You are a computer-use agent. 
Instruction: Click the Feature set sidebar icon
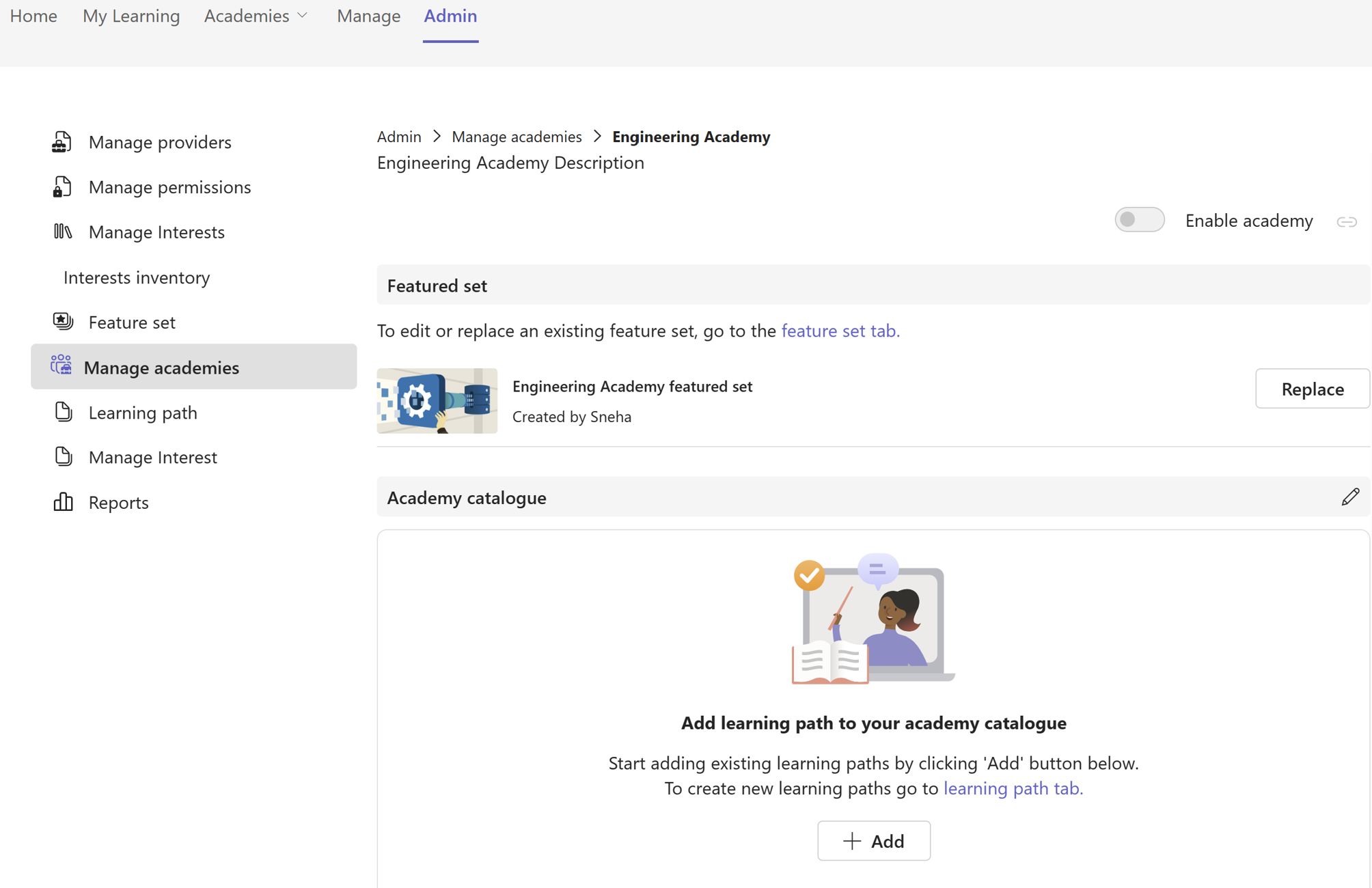pos(62,321)
